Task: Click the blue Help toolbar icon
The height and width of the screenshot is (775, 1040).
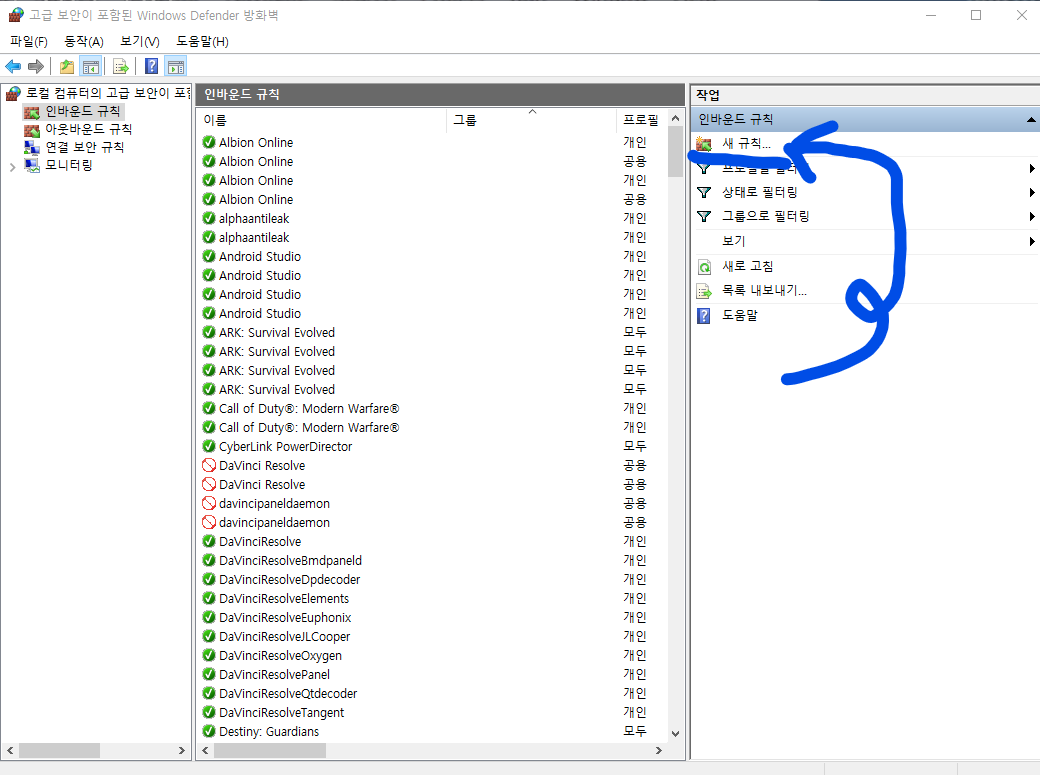Action: click(152, 66)
